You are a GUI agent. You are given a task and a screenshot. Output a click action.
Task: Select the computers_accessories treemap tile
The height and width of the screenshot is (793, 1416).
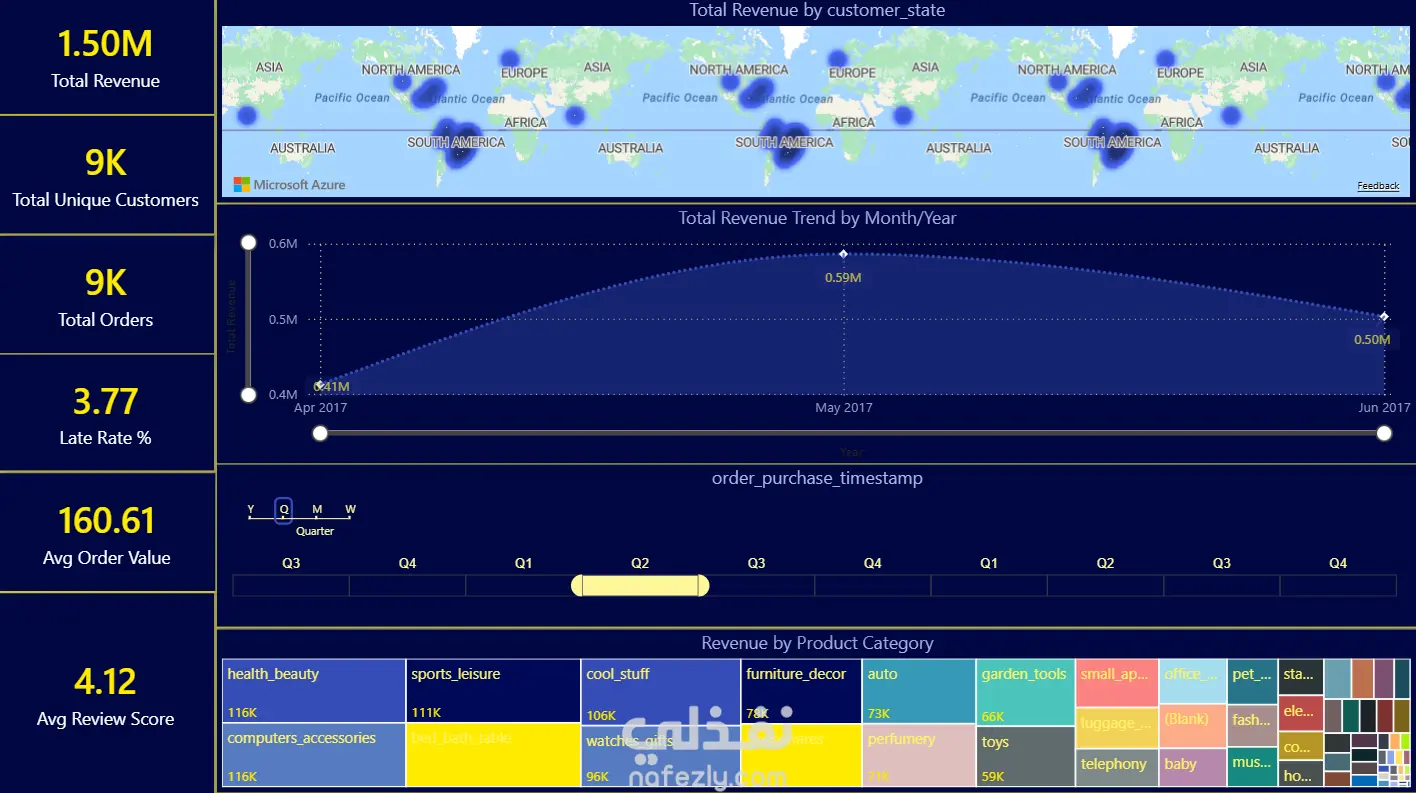pyautogui.click(x=314, y=754)
